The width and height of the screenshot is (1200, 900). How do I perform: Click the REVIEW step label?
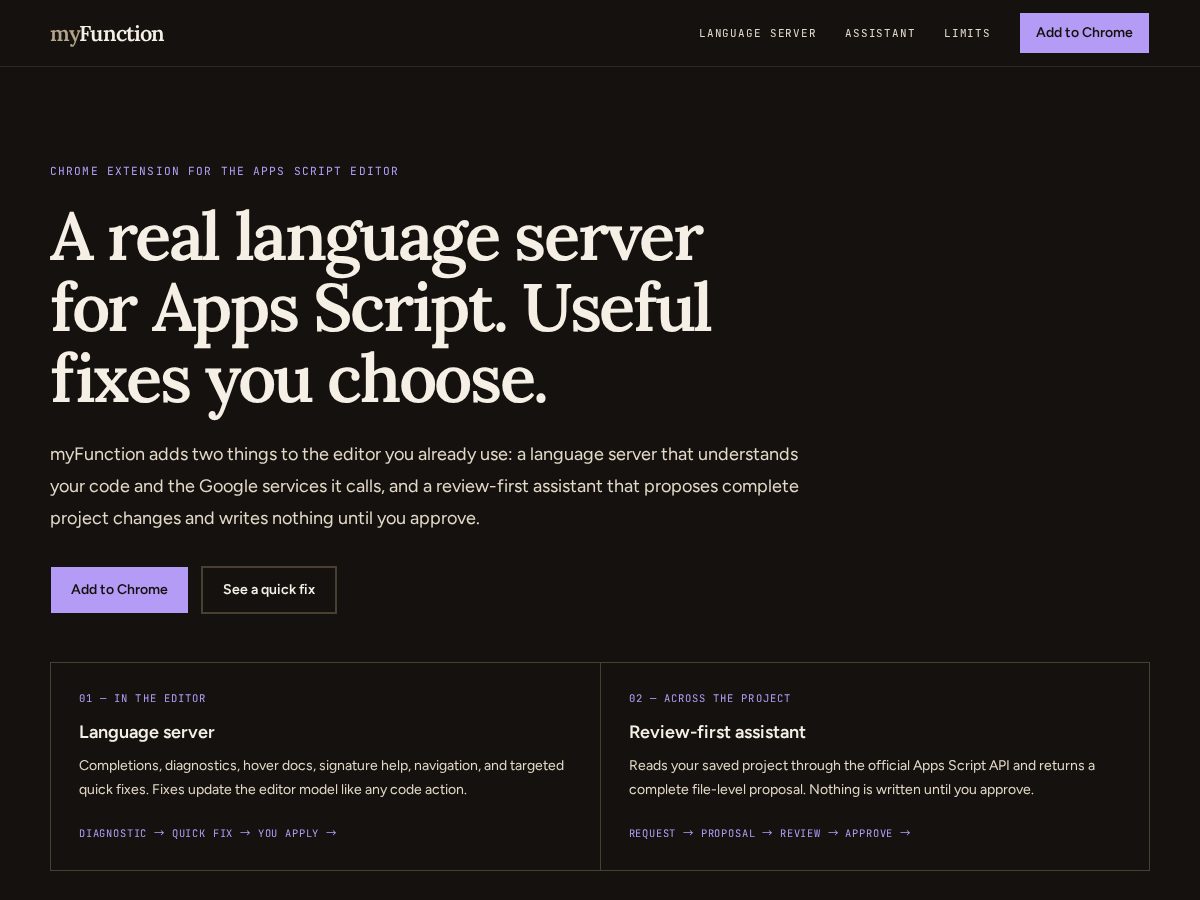coord(800,833)
